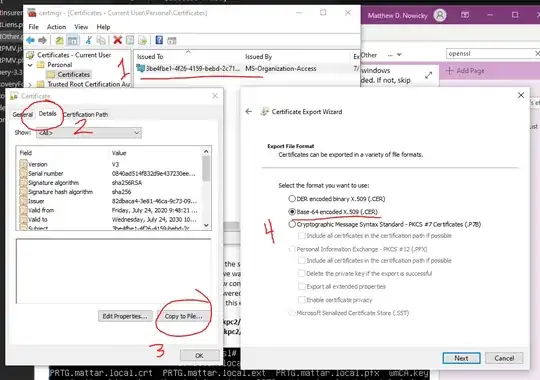The height and width of the screenshot is (380, 540).
Task: Click the scroll down arrow of the field list
Action: [206, 225]
